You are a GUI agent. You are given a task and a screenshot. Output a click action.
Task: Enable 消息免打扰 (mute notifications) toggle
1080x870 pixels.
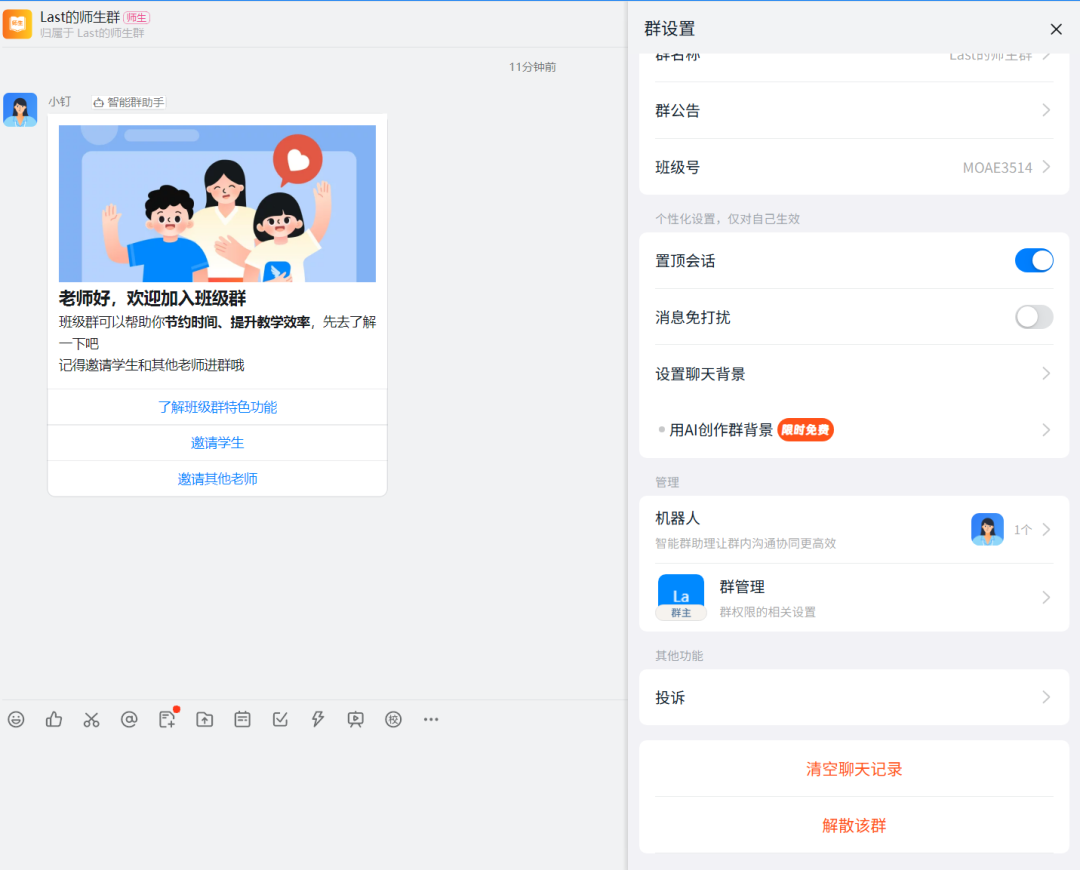[1034, 317]
